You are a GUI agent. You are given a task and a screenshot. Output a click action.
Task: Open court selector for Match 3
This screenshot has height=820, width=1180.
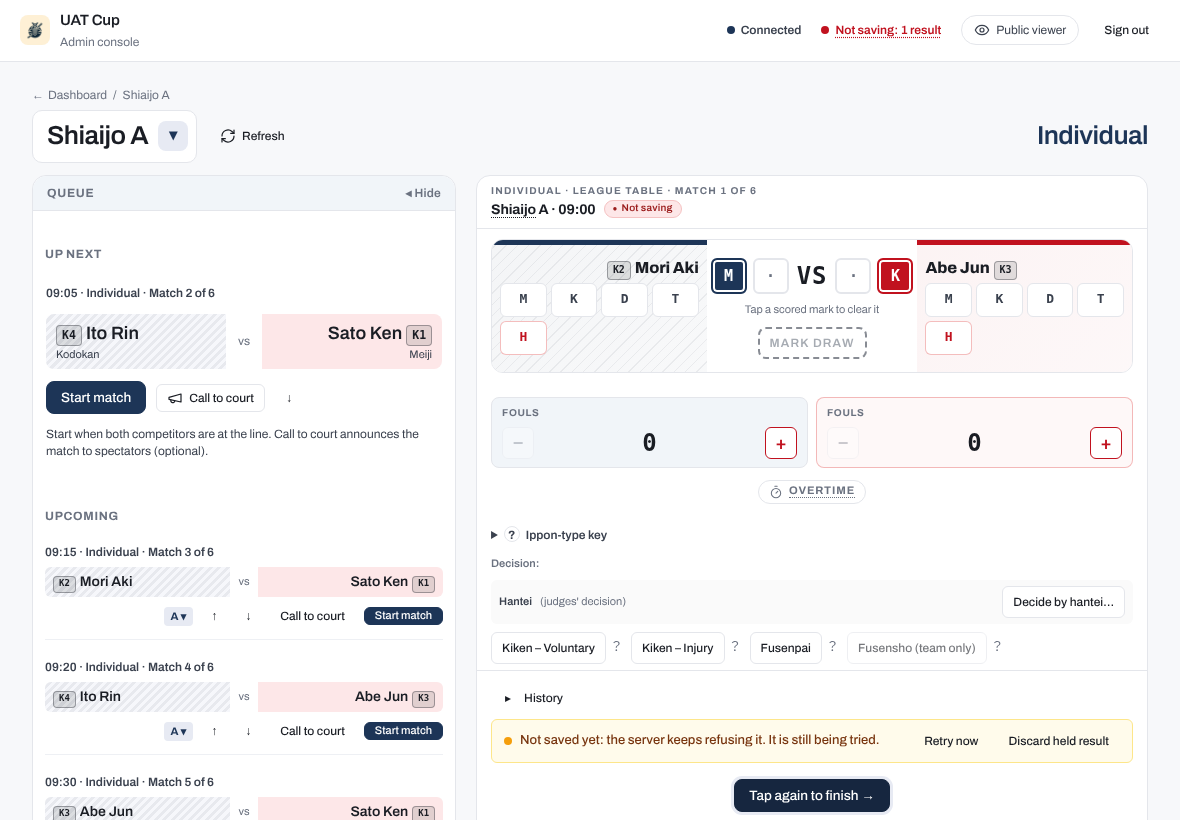[x=178, y=616]
